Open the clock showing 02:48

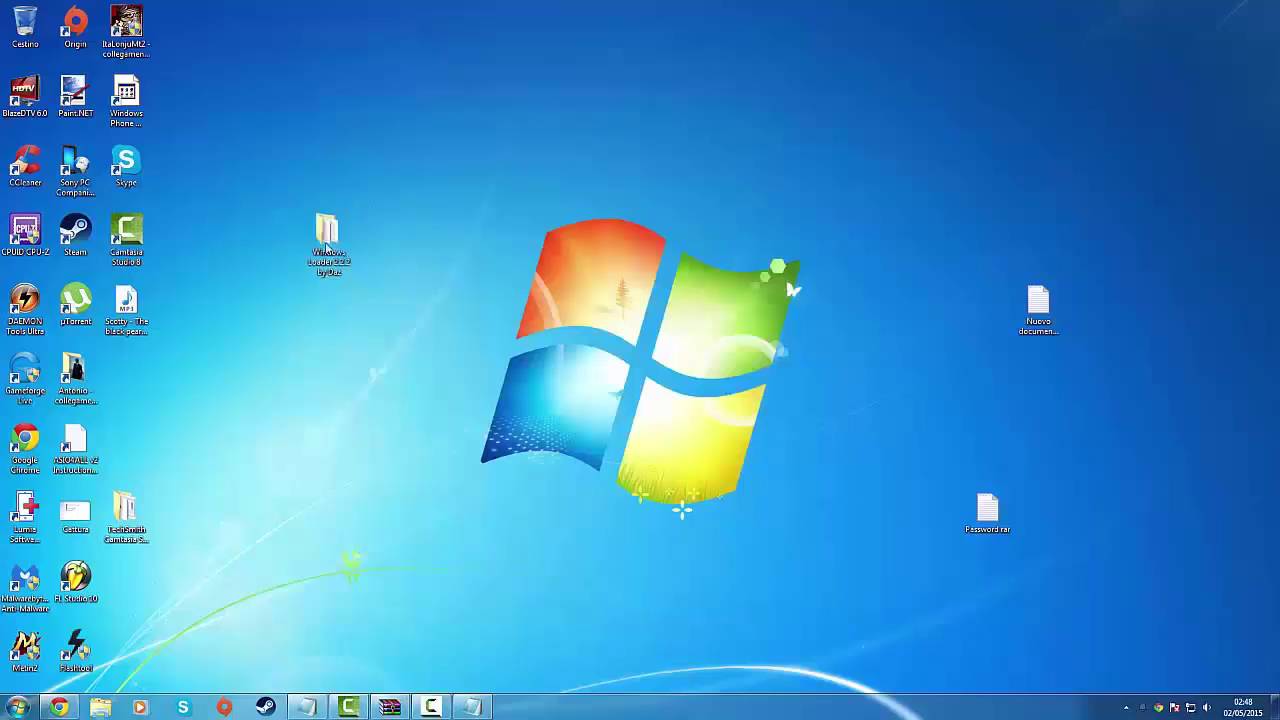[1243, 707]
